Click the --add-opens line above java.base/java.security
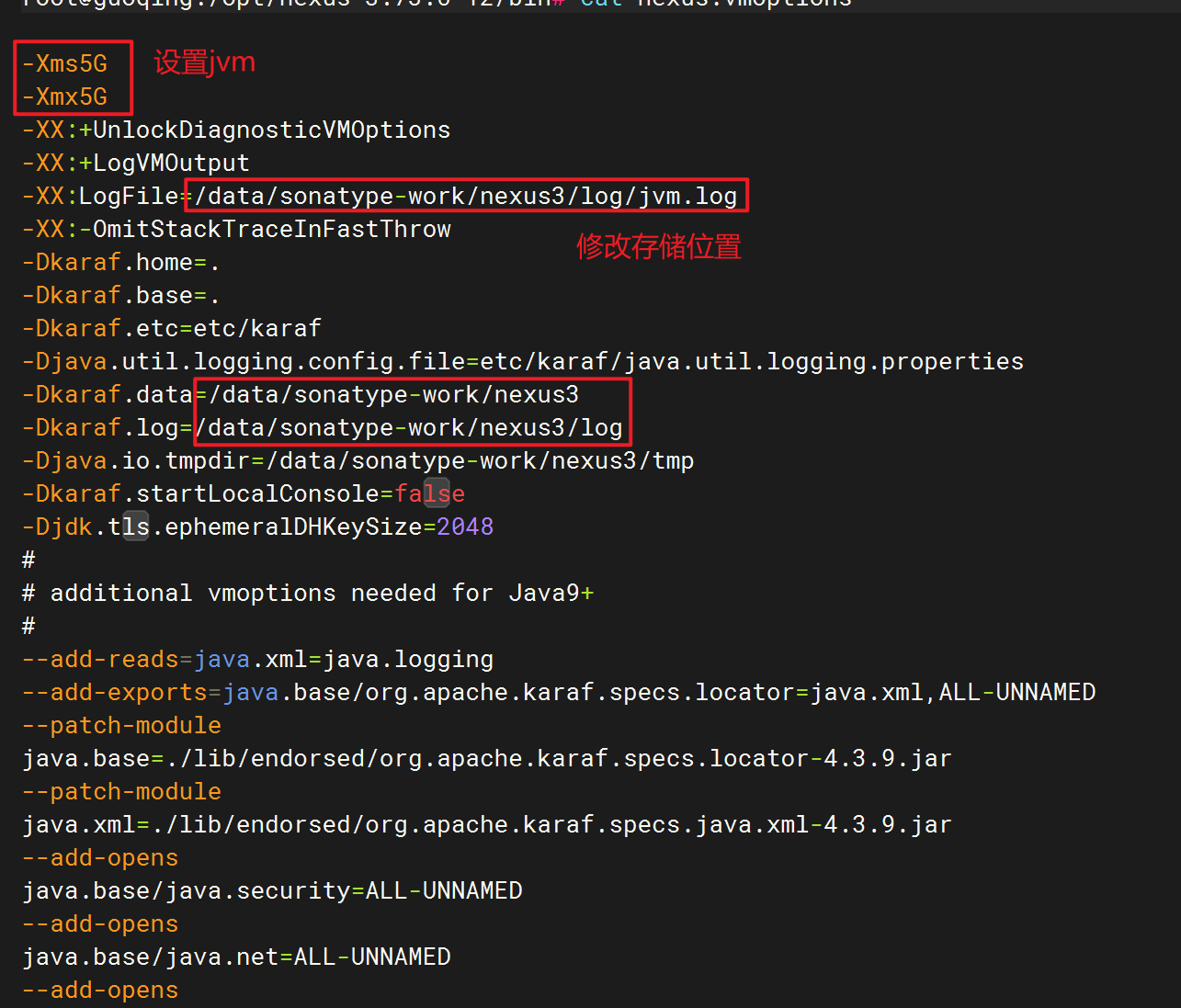 [x=100, y=857]
